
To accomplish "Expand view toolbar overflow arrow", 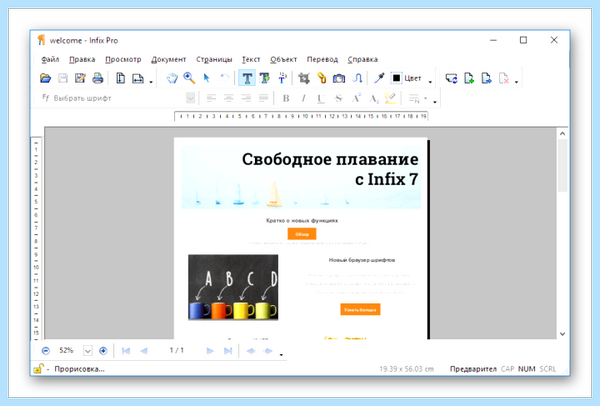I will (151, 82).
